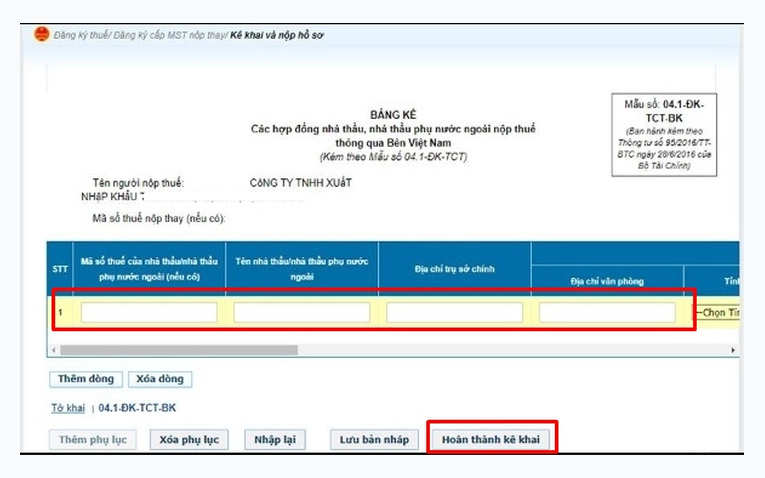The image size is (765, 478).
Task: Click the Mã số thuế của nhà thầu header
Action: click(149, 269)
